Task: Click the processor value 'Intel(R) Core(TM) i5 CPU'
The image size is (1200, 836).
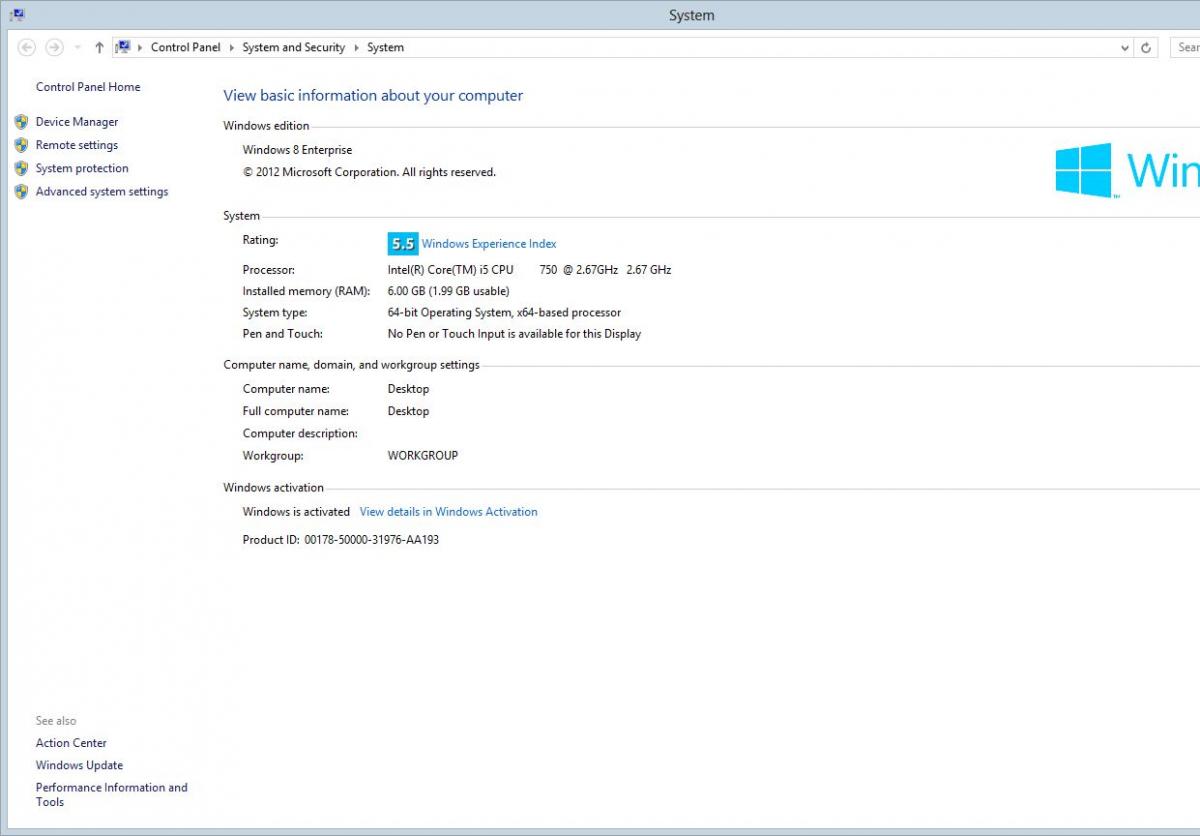Action: click(x=450, y=270)
